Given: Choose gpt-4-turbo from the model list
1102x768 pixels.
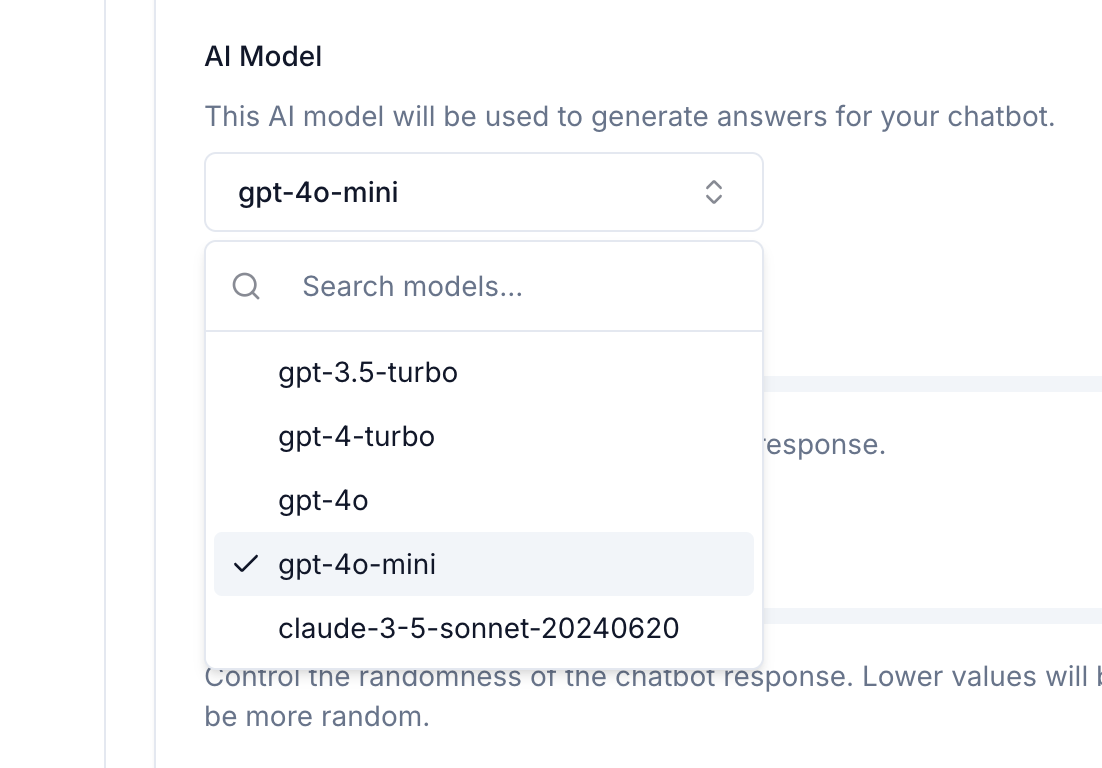Looking at the screenshot, I should (356, 437).
